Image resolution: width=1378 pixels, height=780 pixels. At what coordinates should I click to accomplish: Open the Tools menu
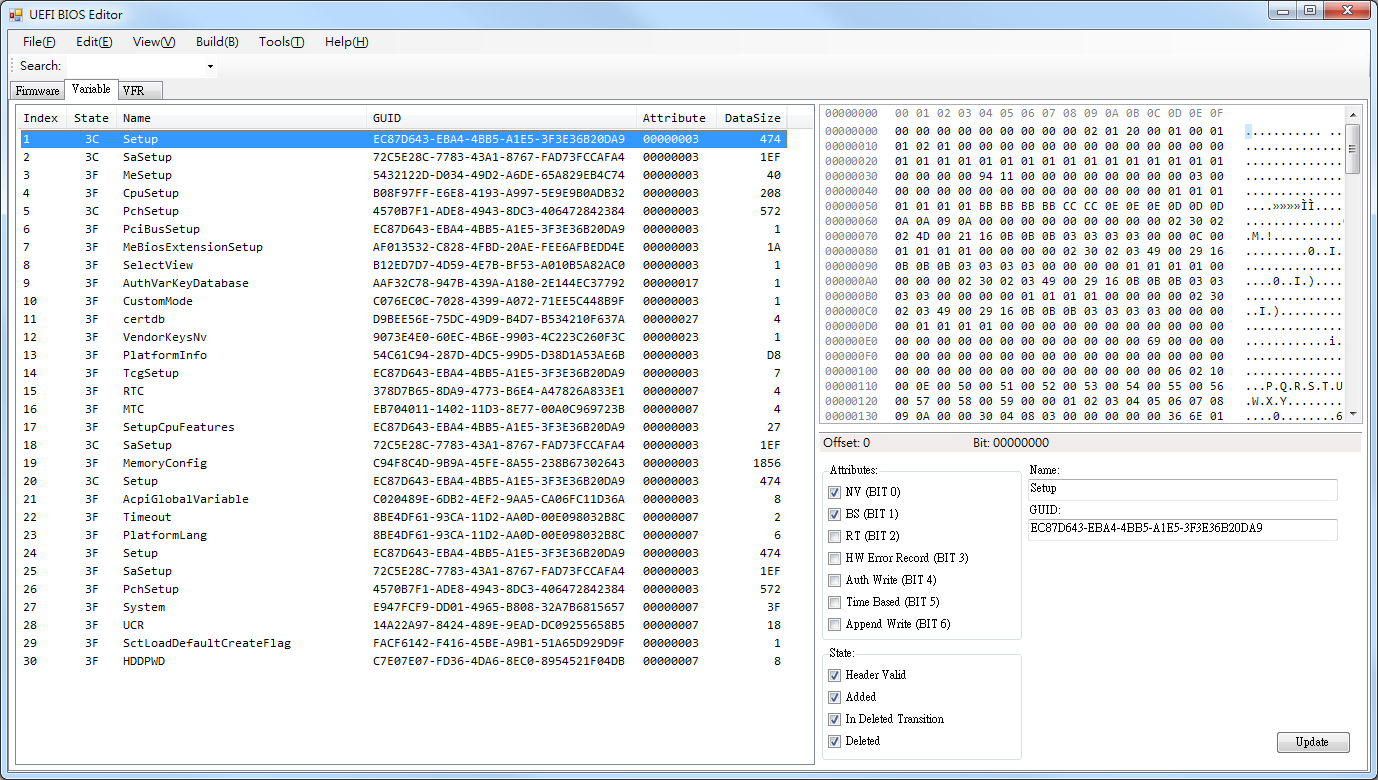point(279,41)
